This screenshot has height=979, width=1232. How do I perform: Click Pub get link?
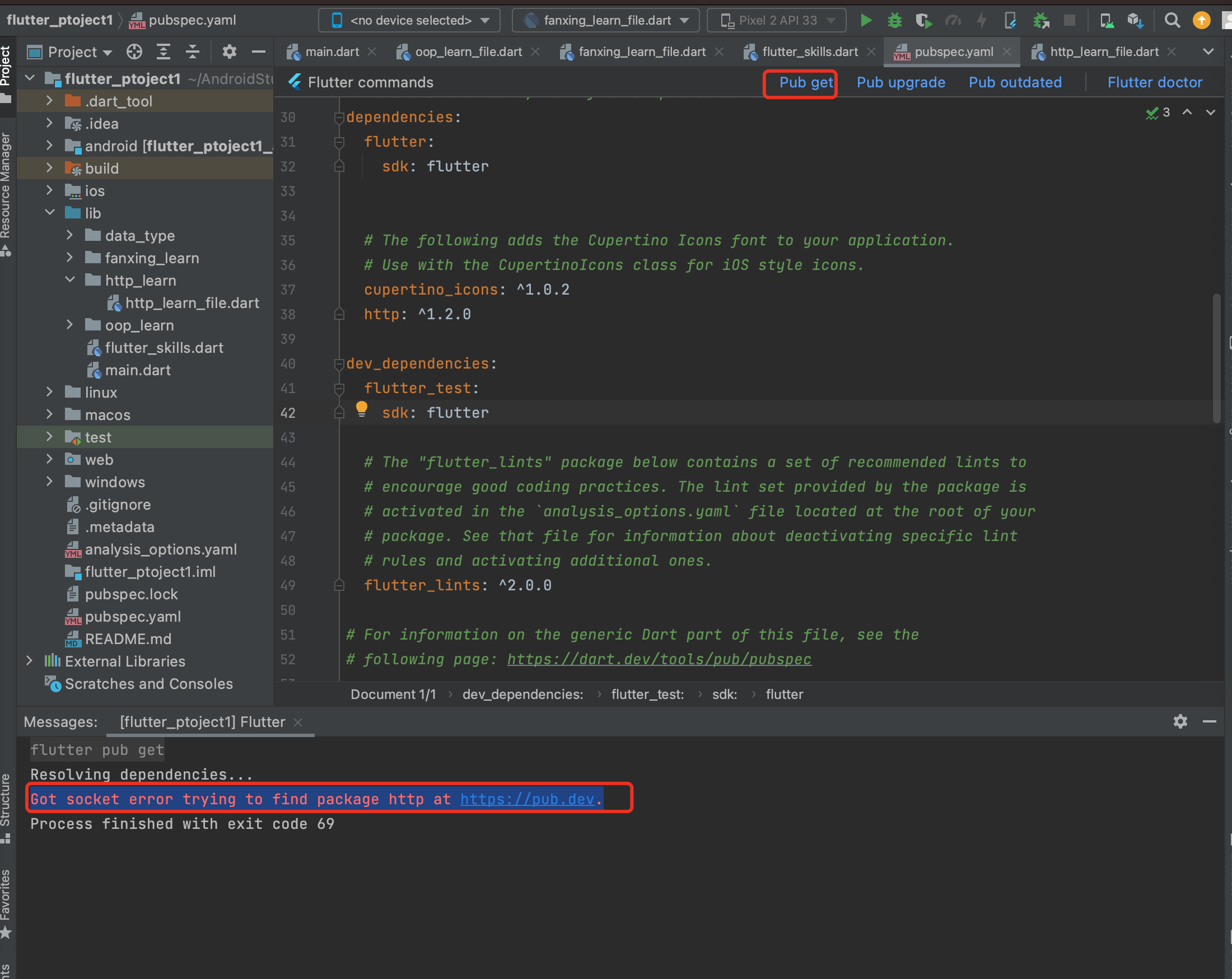pos(805,83)
